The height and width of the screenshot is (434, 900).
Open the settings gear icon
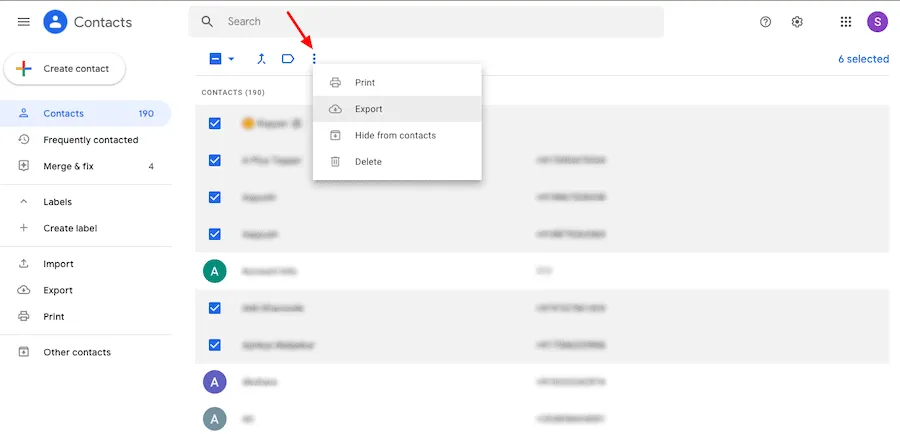(x=797, y=22)
